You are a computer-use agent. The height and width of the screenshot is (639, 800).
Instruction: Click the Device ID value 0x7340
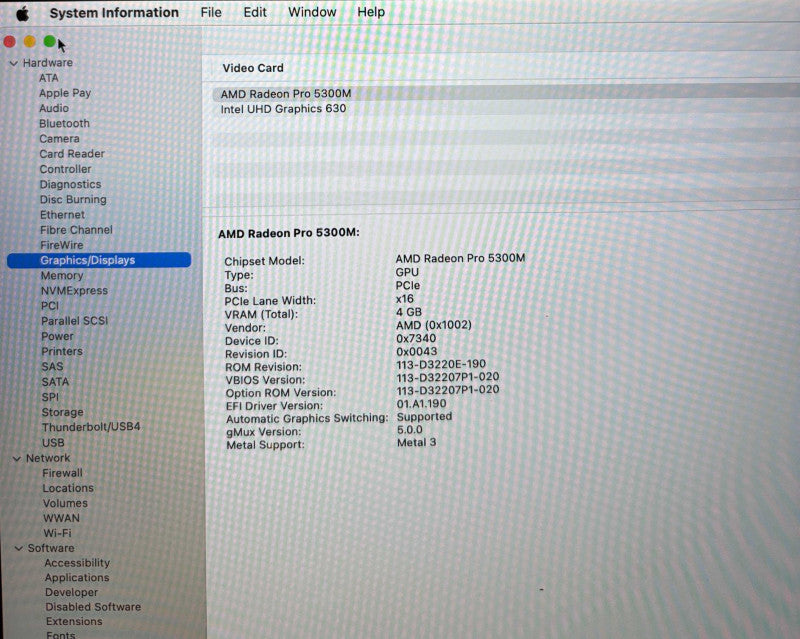tap(416, 338)
